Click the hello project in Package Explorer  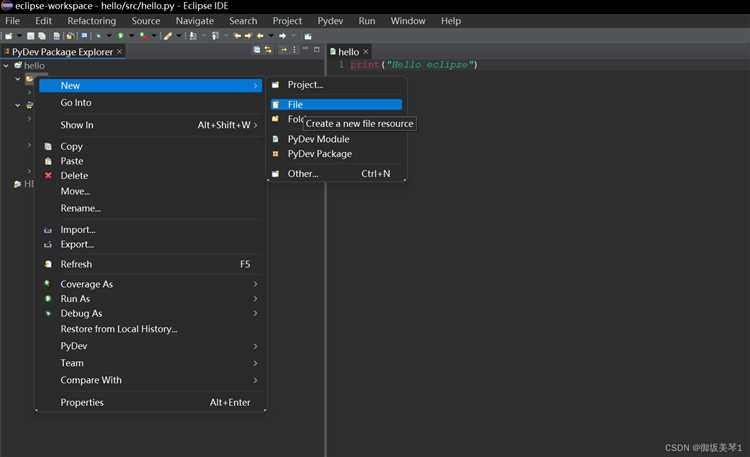point(34,66)
